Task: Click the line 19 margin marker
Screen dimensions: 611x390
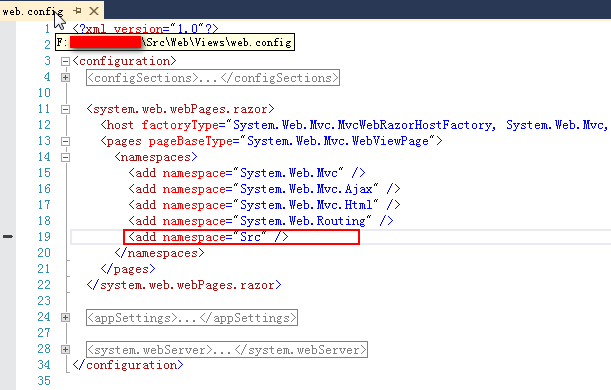Action: (8, 236)
